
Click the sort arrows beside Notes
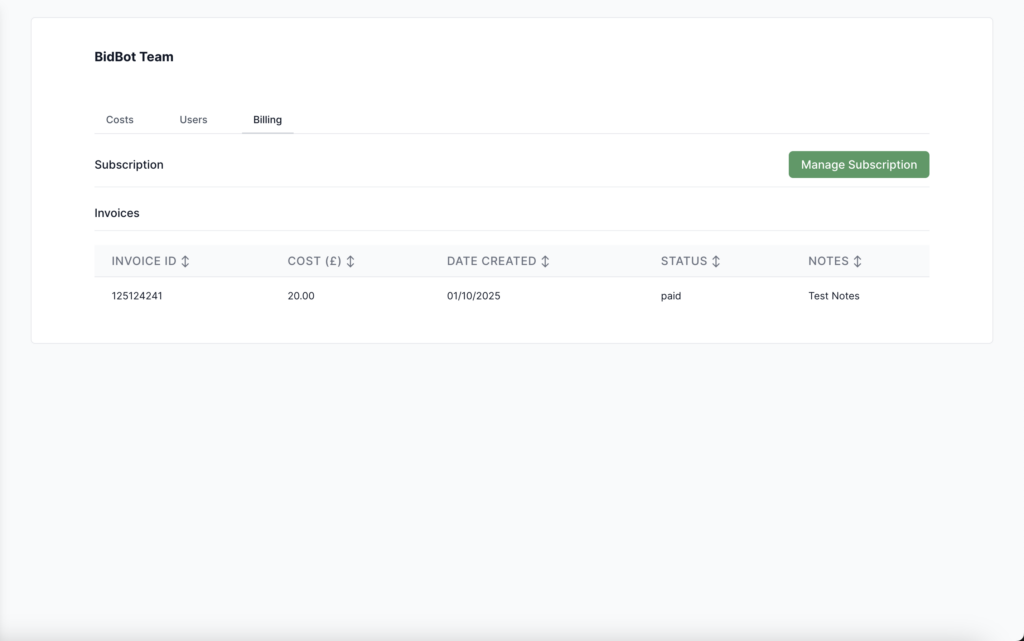pos(858,261)
